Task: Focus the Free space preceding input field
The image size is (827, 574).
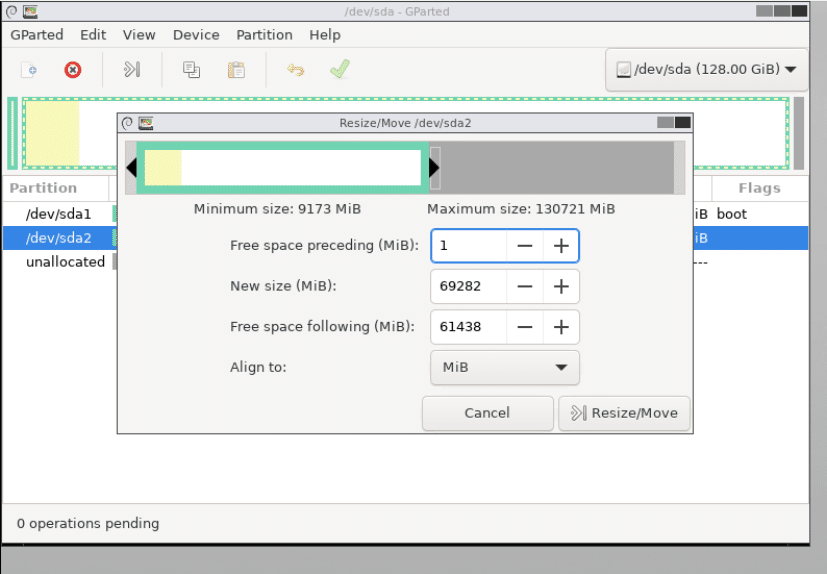Action: click(x=468, y=245)
